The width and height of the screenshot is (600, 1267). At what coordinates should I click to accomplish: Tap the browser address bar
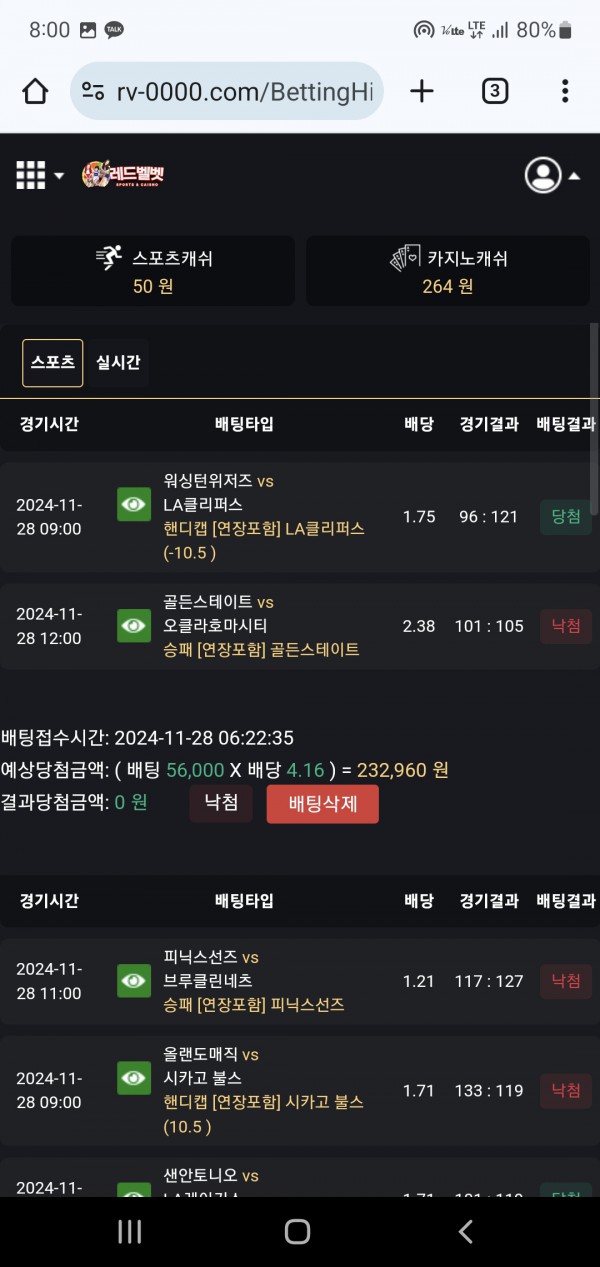tap(243, 92)
